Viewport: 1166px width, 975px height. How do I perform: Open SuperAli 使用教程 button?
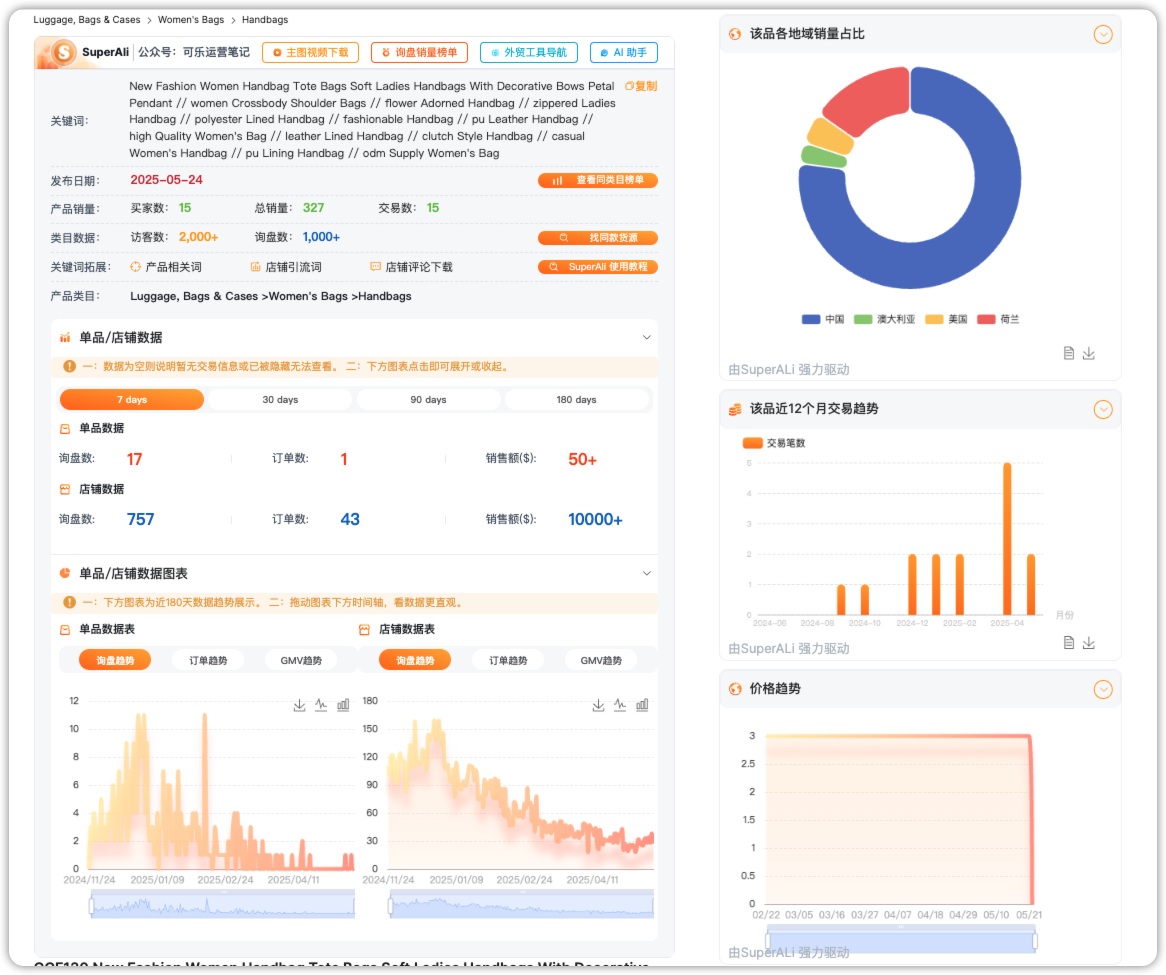(x=598, y=267)
